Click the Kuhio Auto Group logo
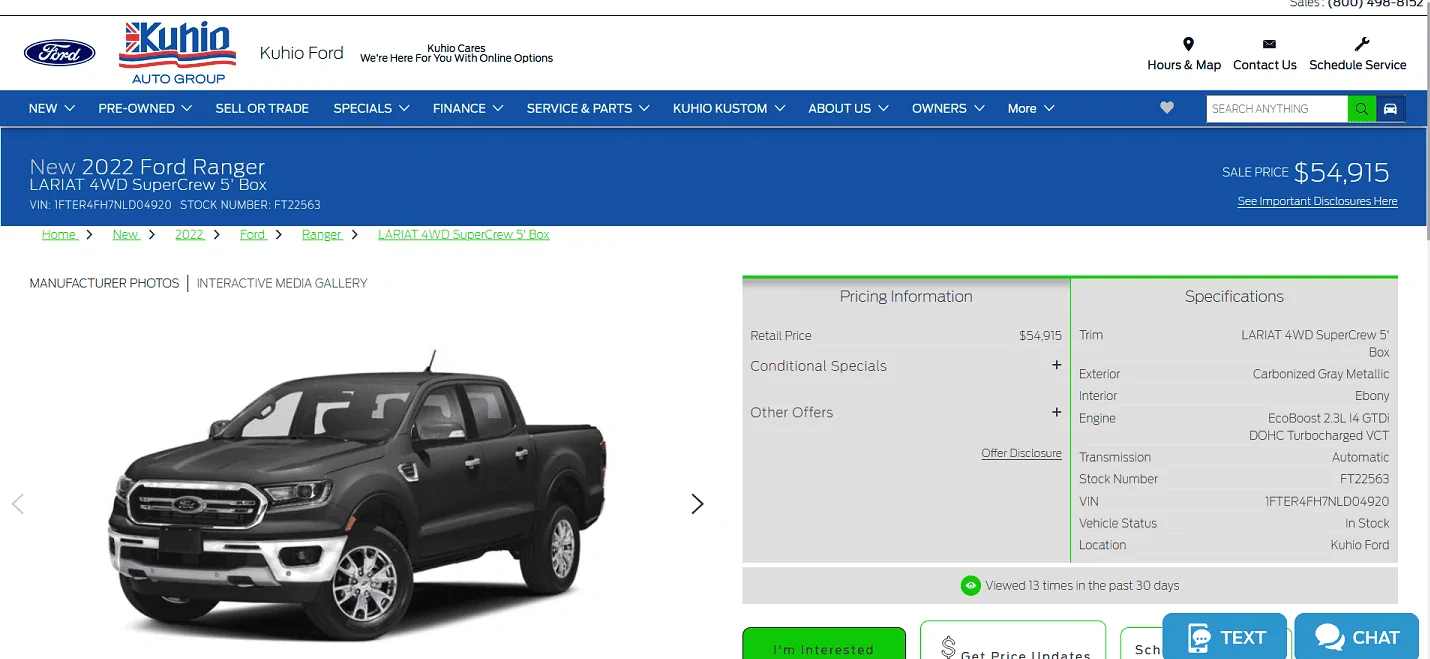1430x659 pixels. pos(178,53)
